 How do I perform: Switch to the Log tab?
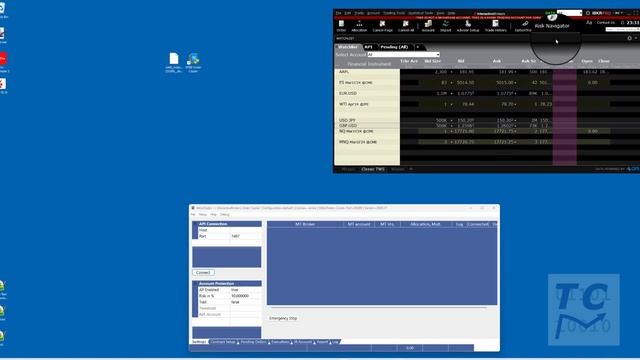(x=335, y=342)
